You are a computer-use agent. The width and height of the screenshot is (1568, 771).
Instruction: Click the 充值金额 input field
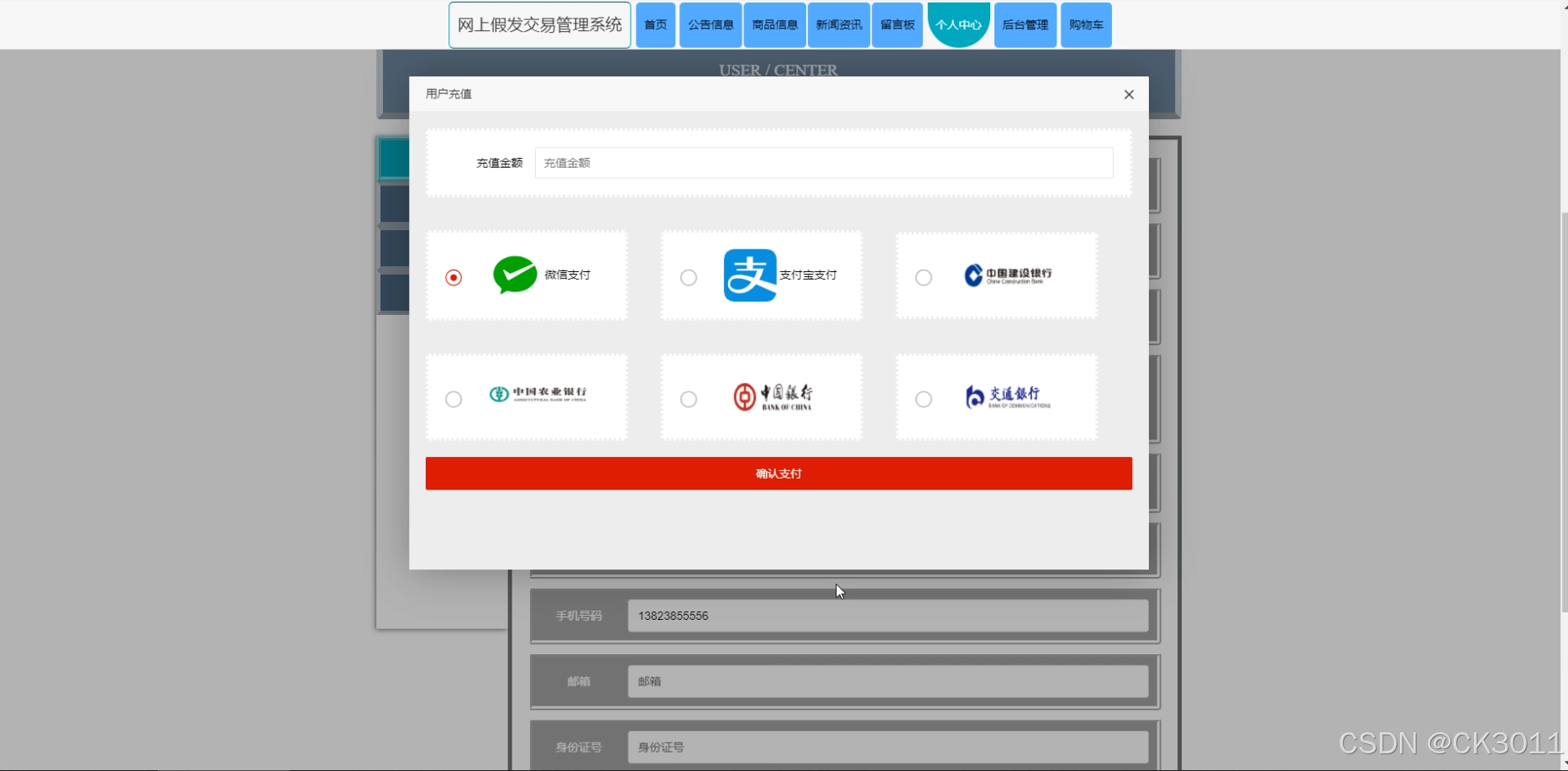(824, 163)
